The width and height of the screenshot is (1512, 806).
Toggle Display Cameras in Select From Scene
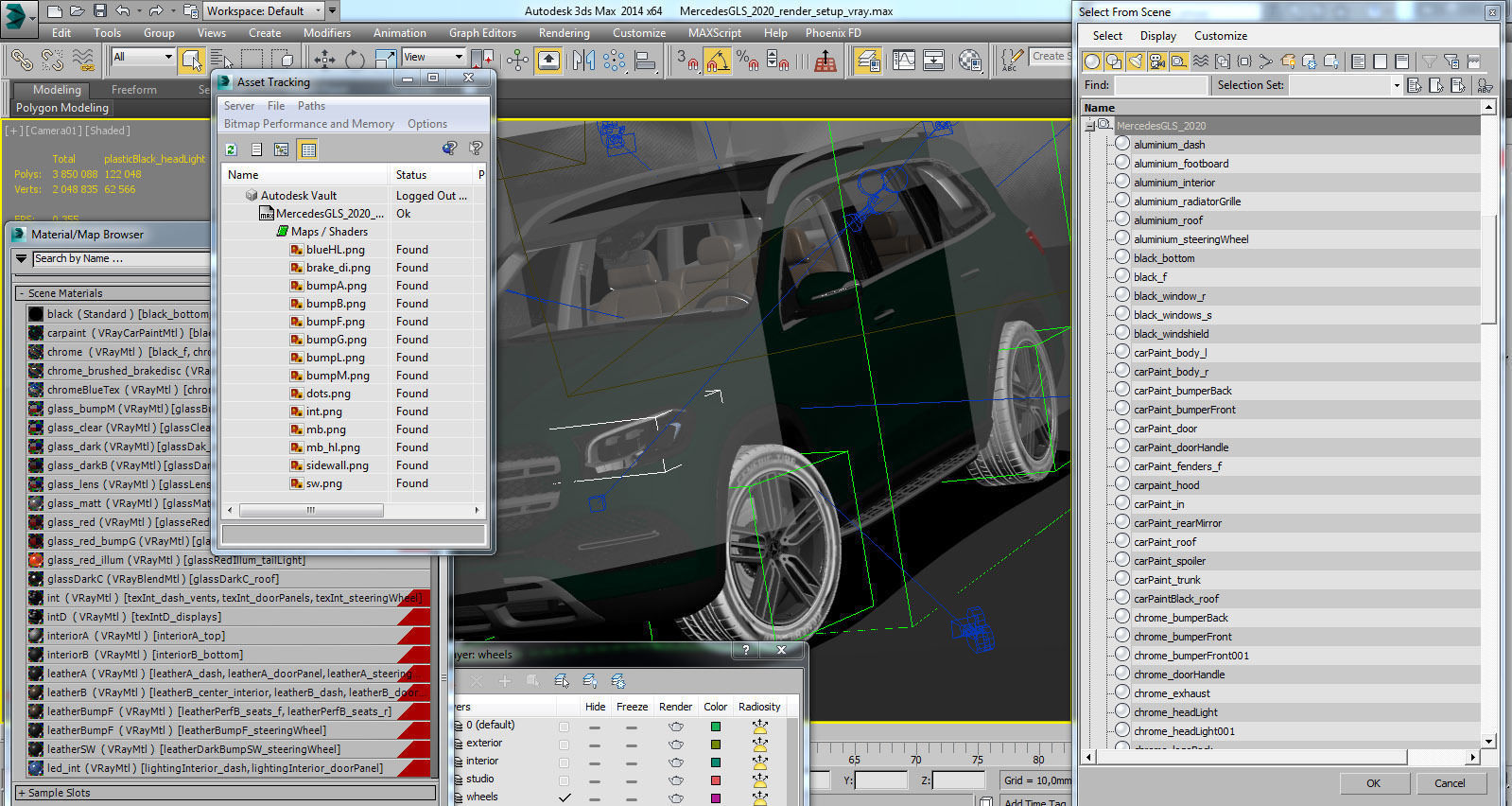[x=1157, y=61]
